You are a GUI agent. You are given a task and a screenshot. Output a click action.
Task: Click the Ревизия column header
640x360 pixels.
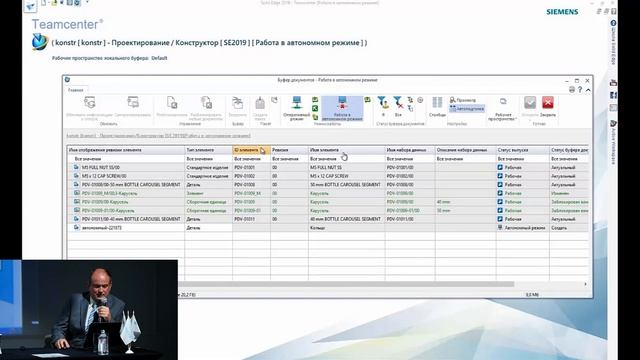[x=289, y=150]
